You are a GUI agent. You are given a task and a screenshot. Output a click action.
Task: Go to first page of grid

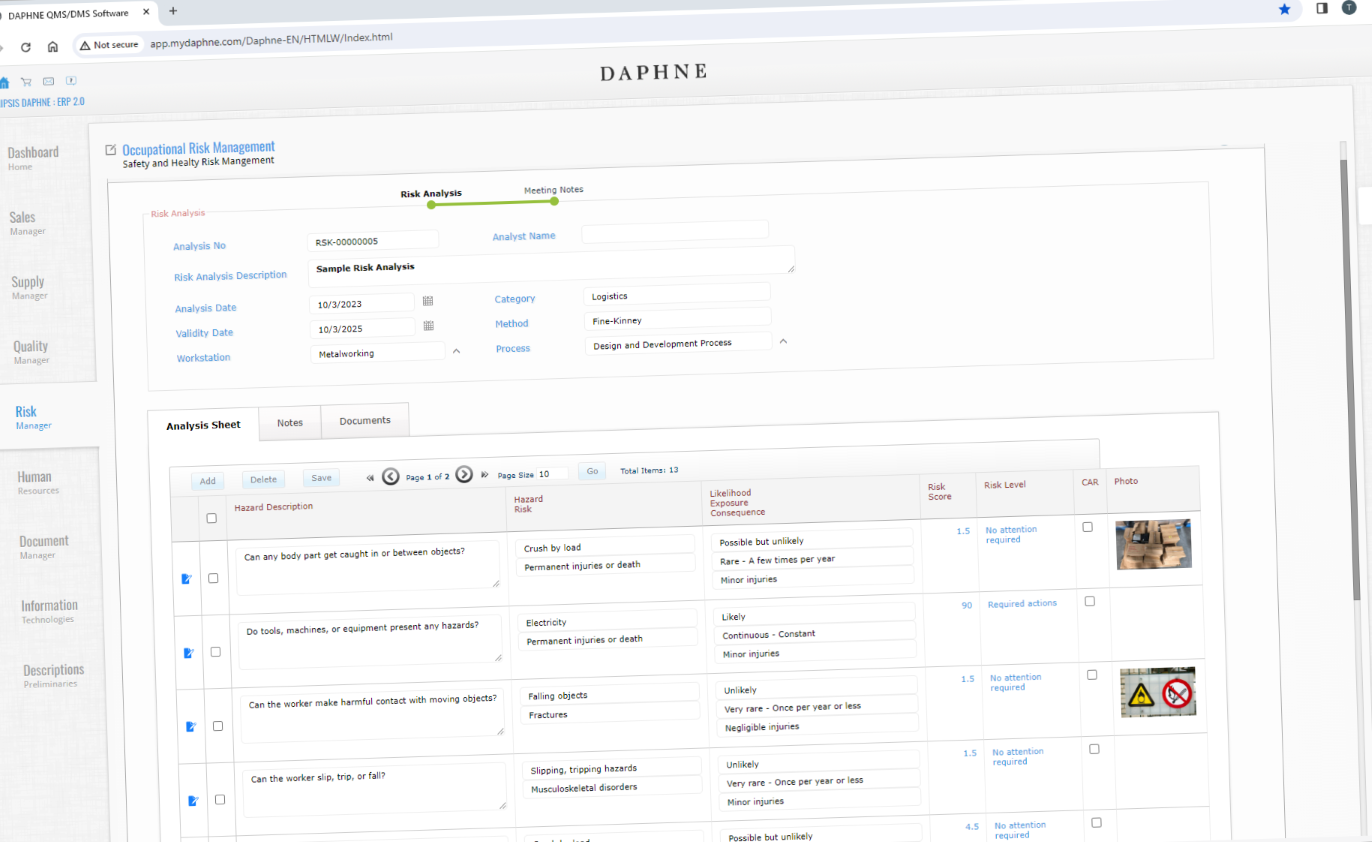pos(370,477)
